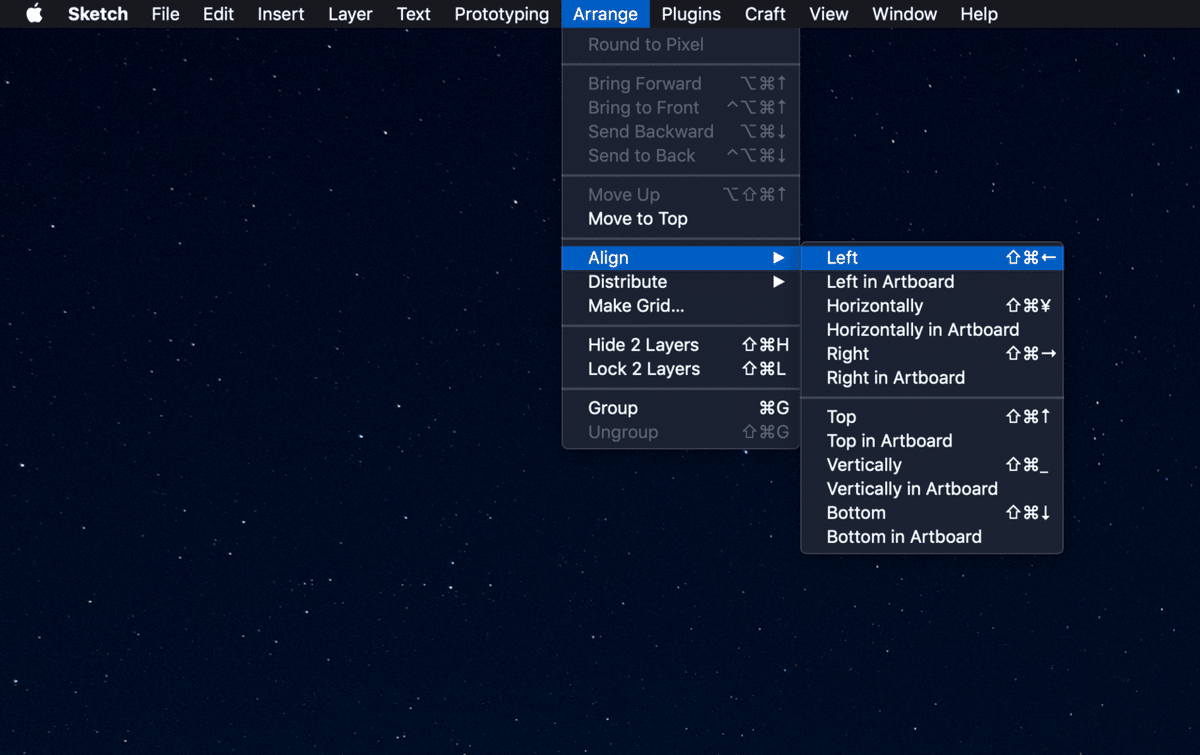The image size is (1200, 755).
Task: Choose Hide 2 Layers
Action: coord(680,345)
